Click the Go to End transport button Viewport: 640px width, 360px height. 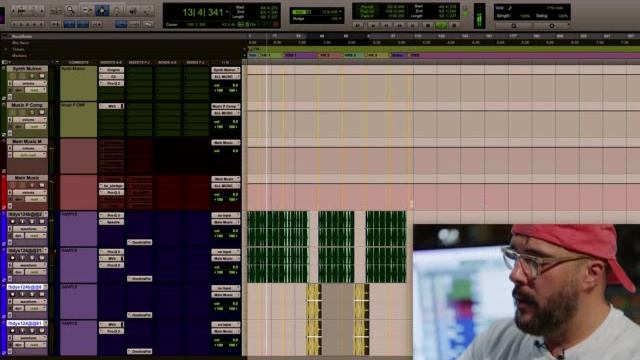click(413, 25)
